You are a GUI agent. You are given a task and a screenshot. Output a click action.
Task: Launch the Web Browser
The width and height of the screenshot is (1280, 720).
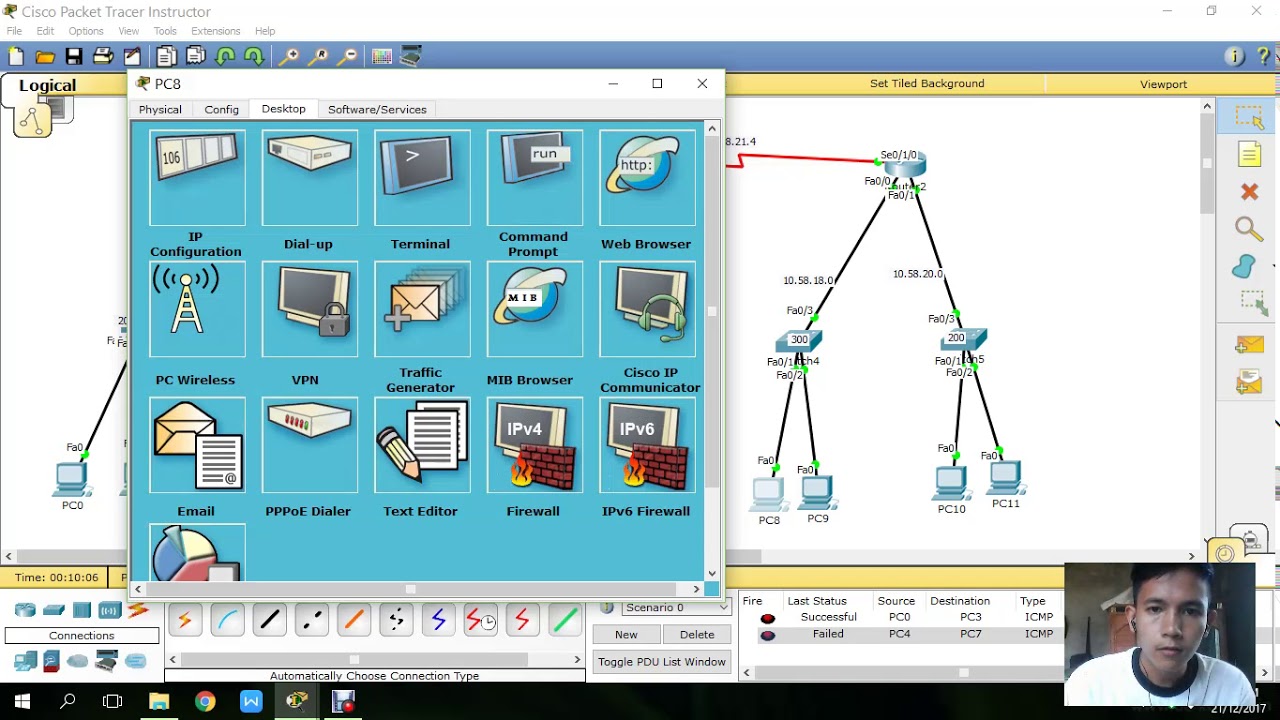pyautogui.click(x=647, y=178)
